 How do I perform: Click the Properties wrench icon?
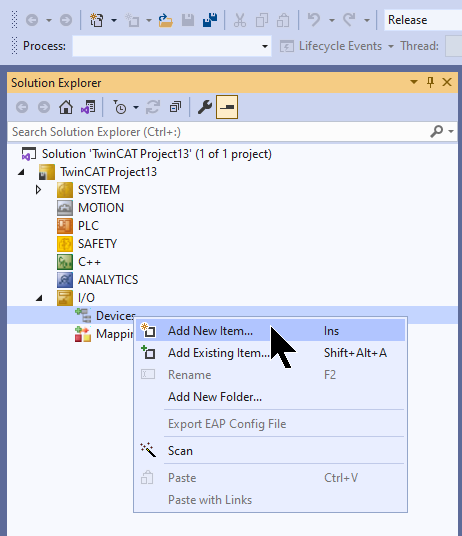[x=205, y=107]
